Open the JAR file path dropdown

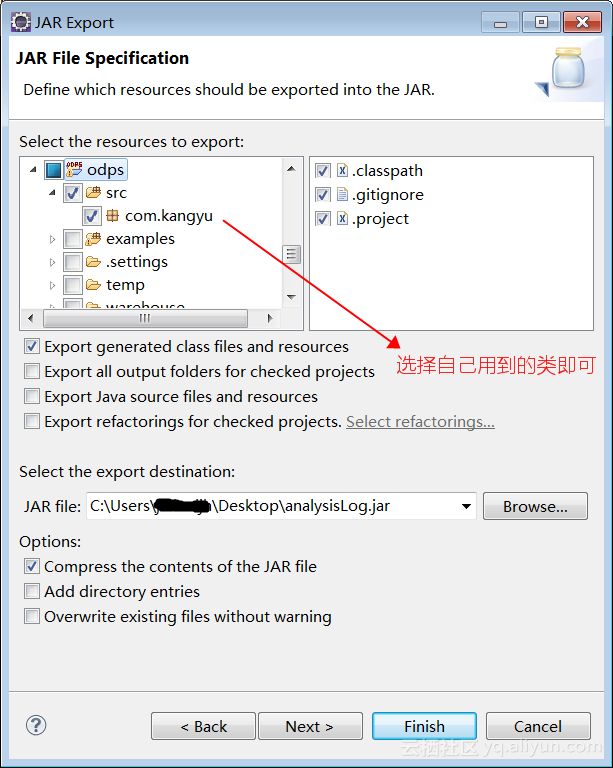click(x=467, y=506)
